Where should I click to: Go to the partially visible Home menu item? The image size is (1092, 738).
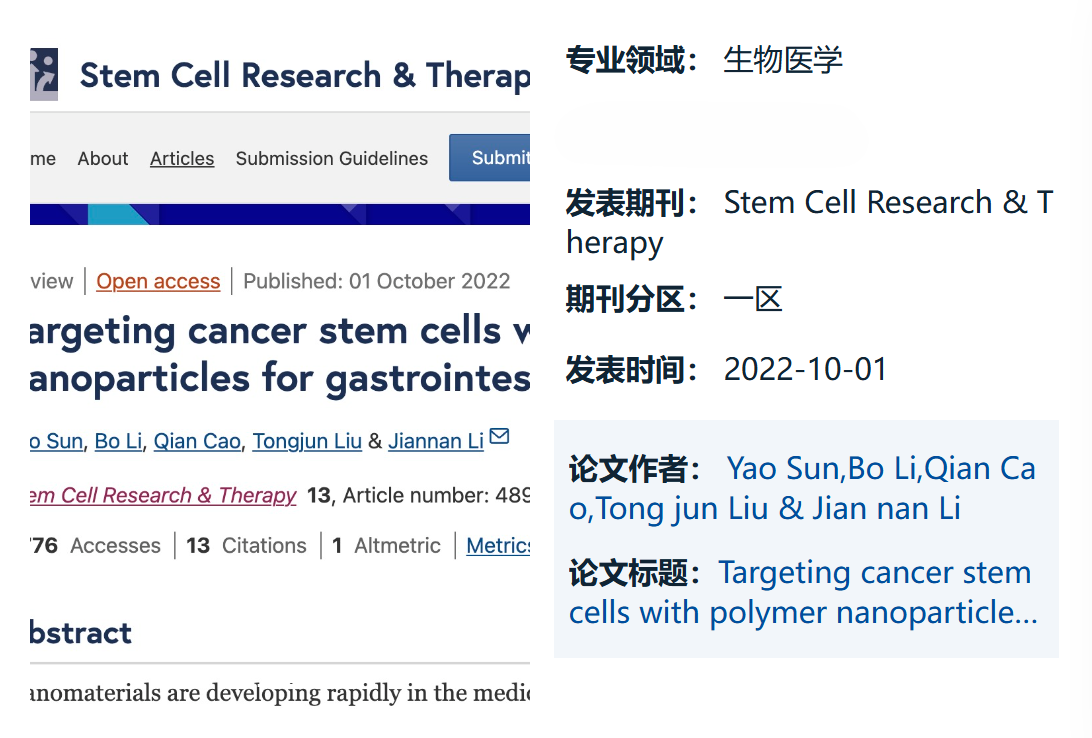click(43, 159)
